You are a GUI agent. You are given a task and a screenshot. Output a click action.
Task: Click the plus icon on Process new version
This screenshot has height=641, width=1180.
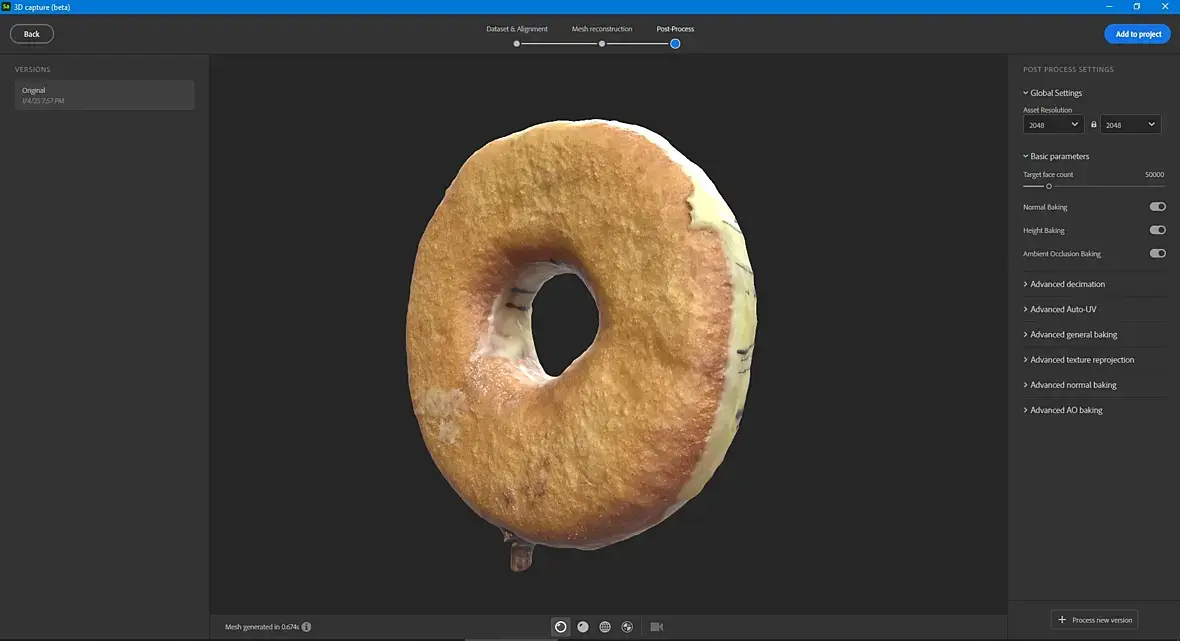coord(1062,620)
